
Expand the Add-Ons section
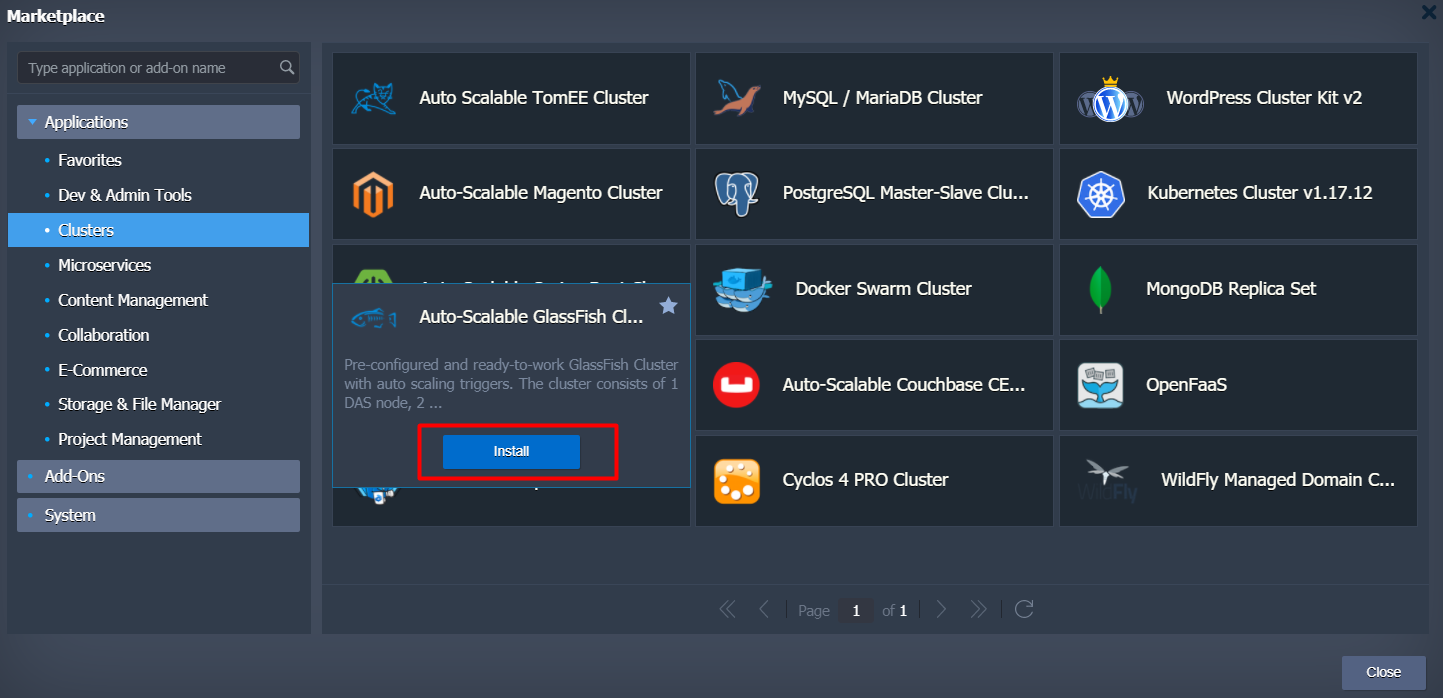(x=158, y=476)
